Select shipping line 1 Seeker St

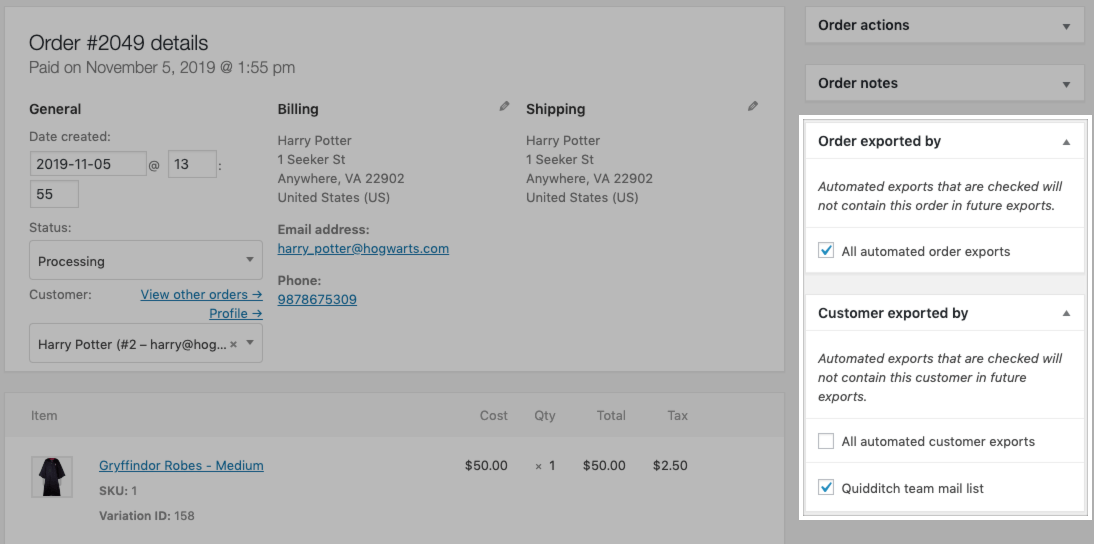coord(560,160)
